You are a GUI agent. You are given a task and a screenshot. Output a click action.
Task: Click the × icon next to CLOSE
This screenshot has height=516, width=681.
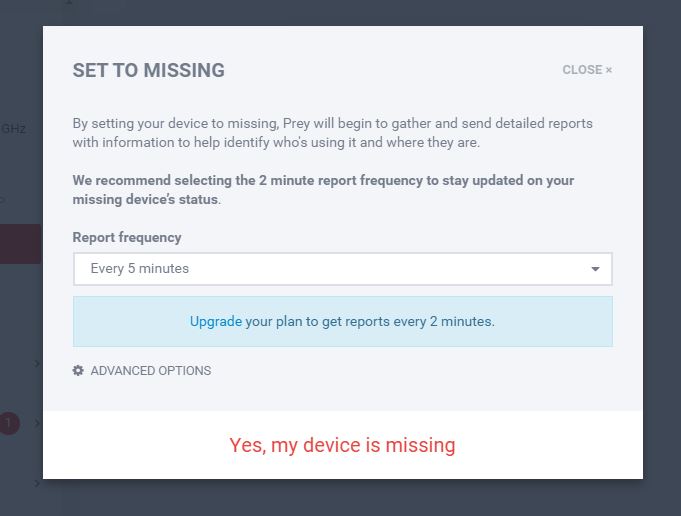[x=609, y=70]
